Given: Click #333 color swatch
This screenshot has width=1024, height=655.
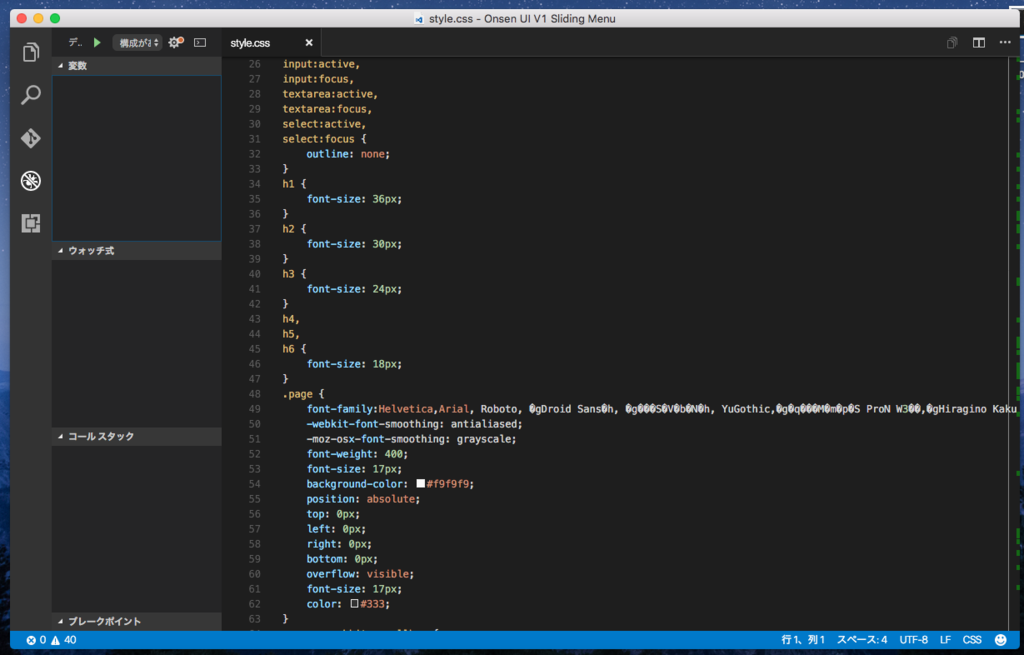Looking at the screenshot, I should (x=354, y=603).
